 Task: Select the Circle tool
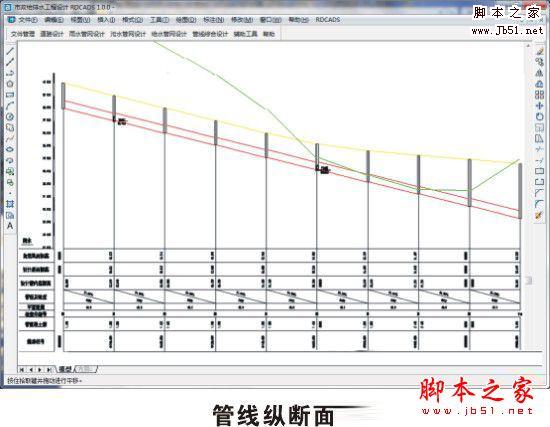(10, 117)
